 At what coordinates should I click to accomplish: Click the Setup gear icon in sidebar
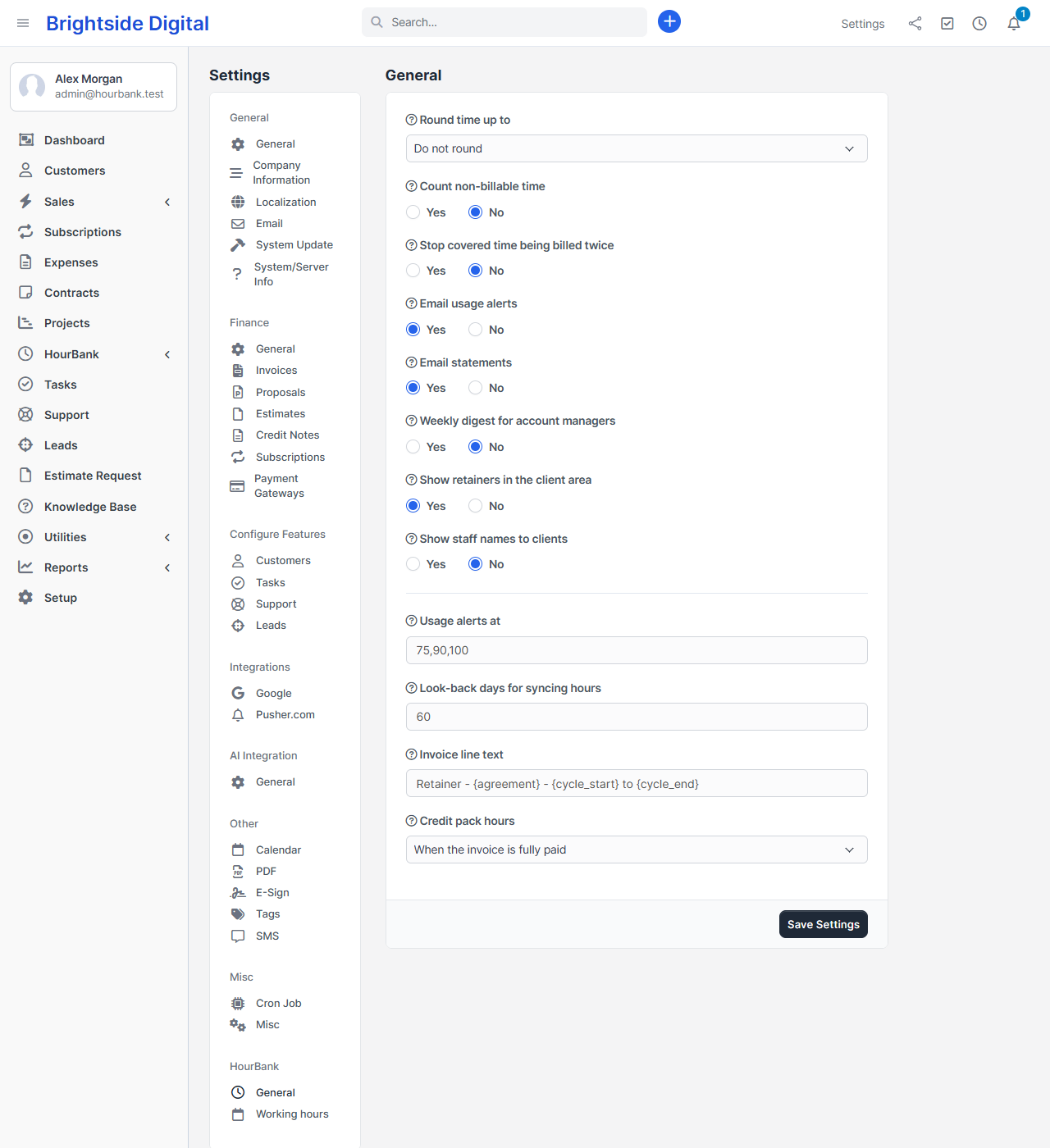[26, 598]
